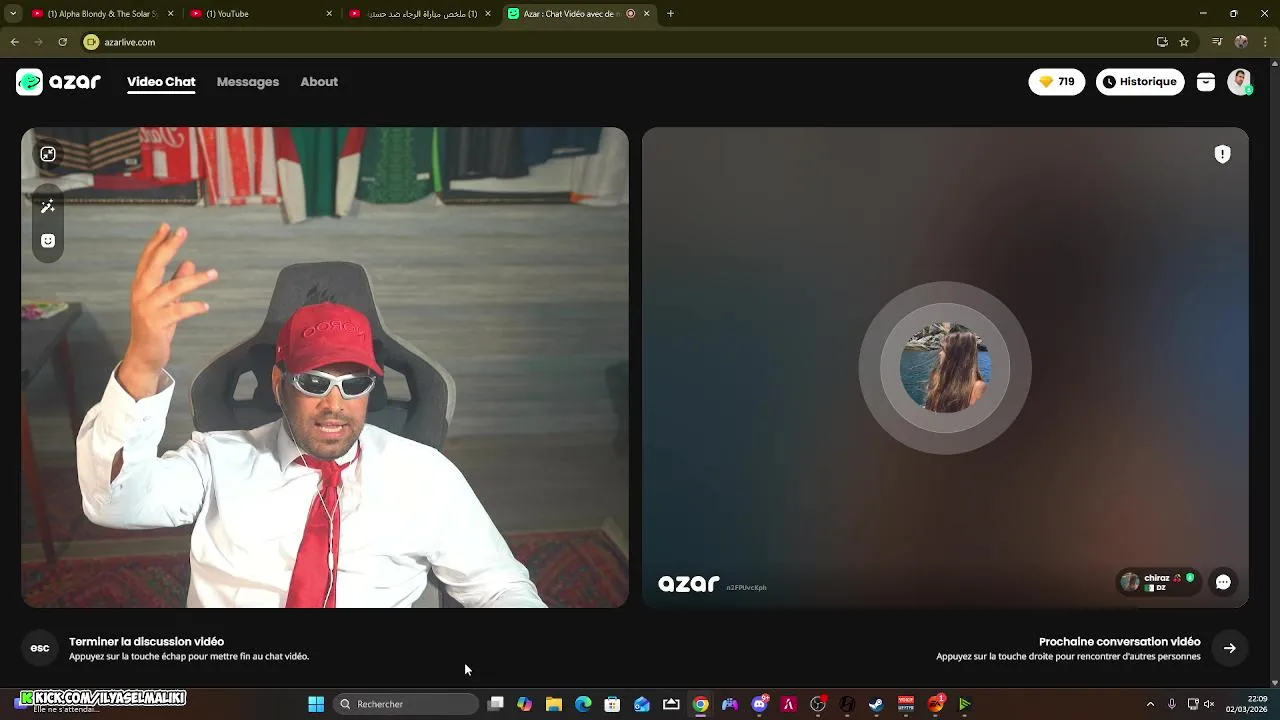
Task: Close the Alpha Blondy tab
Action: [x=171, y=14]
